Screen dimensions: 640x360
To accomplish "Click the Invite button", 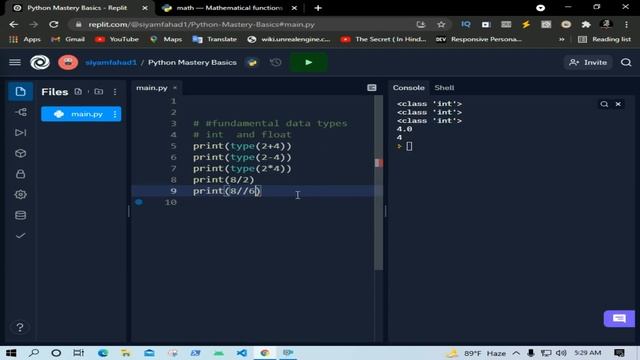I will (588, 62).
